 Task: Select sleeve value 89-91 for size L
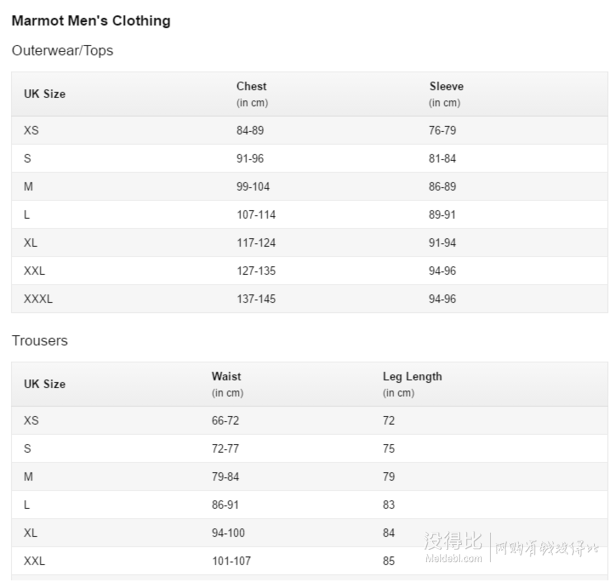pyautogui.click(x=442, y=215)
